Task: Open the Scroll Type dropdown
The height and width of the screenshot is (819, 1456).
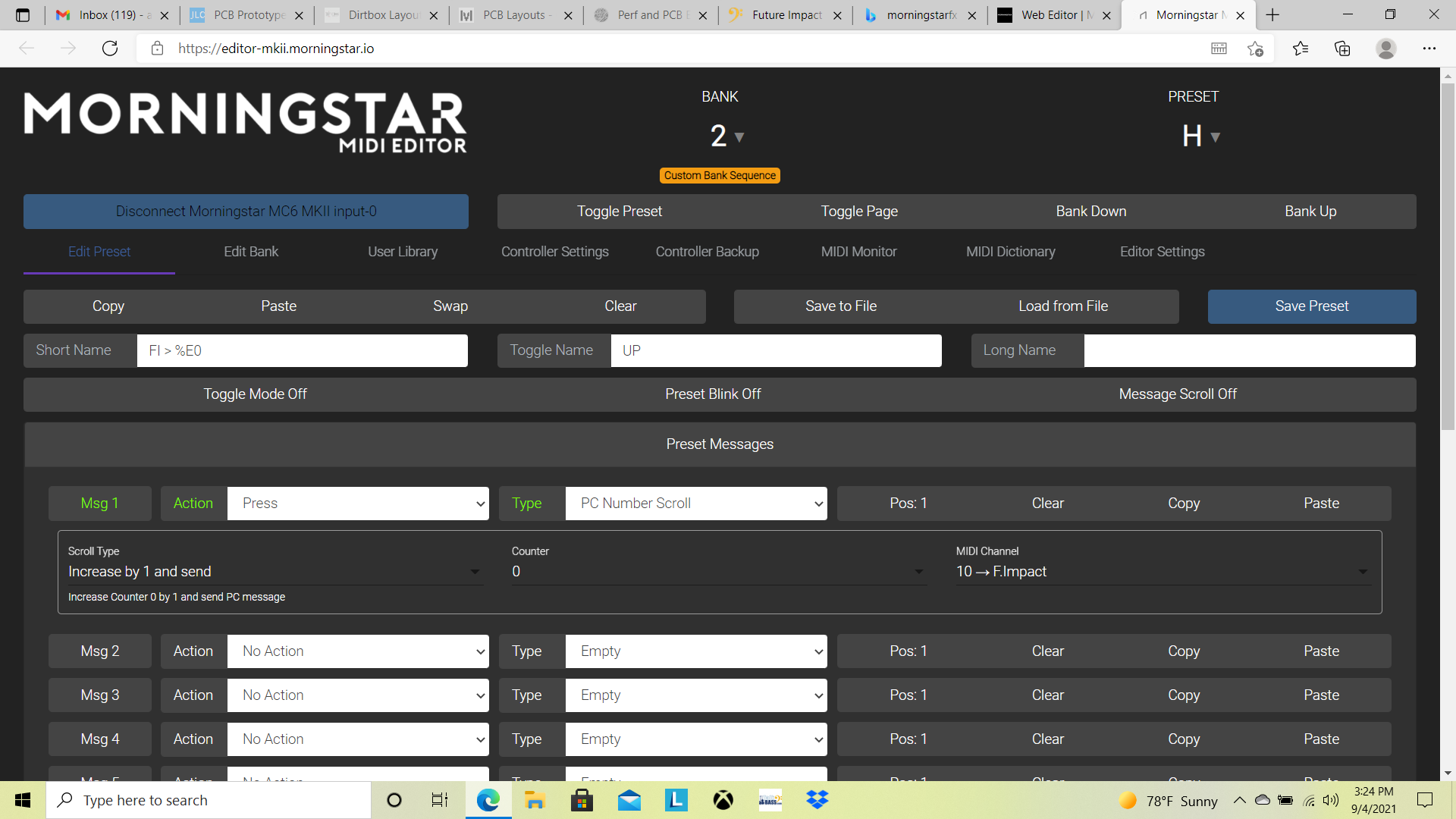Action: pyautogui.click(x=275, y=572)
